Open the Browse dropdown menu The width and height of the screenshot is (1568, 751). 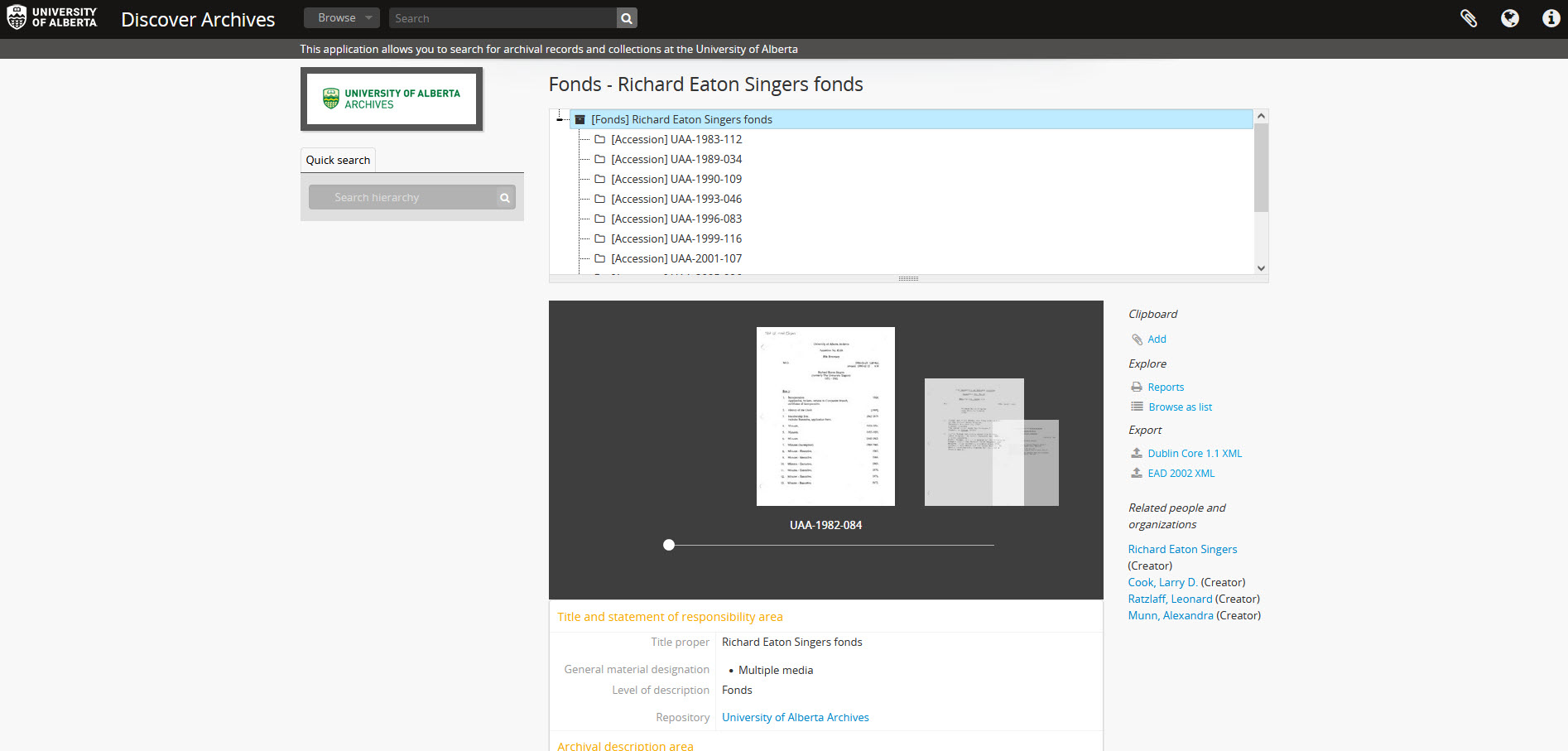[341, 18]
